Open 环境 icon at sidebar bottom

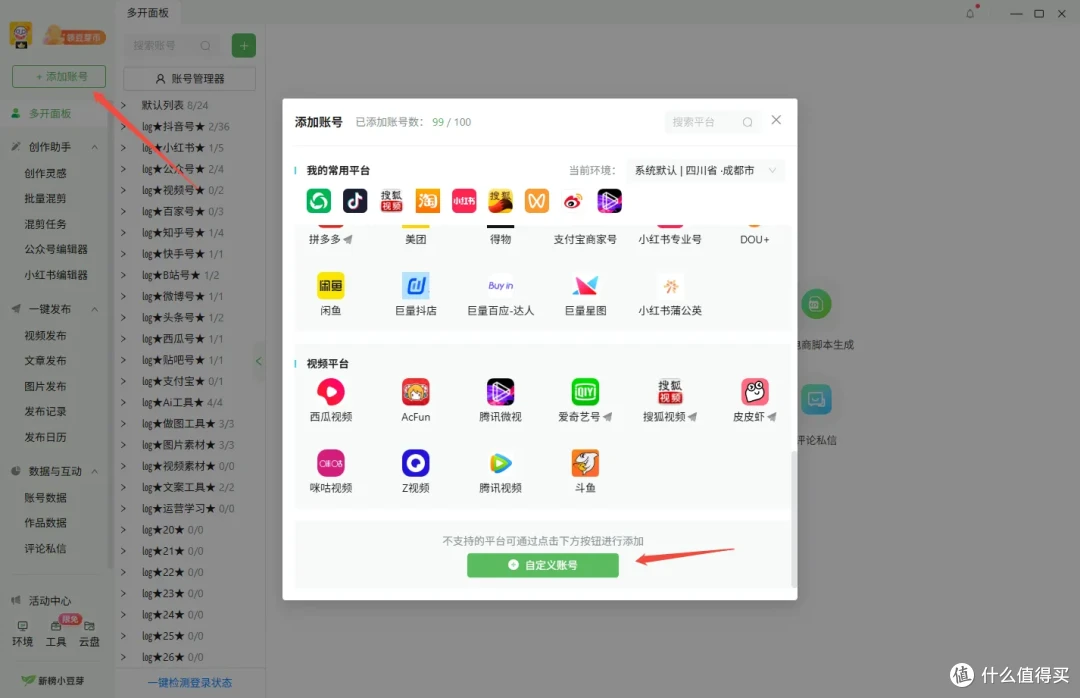click(x=23, y=633)
